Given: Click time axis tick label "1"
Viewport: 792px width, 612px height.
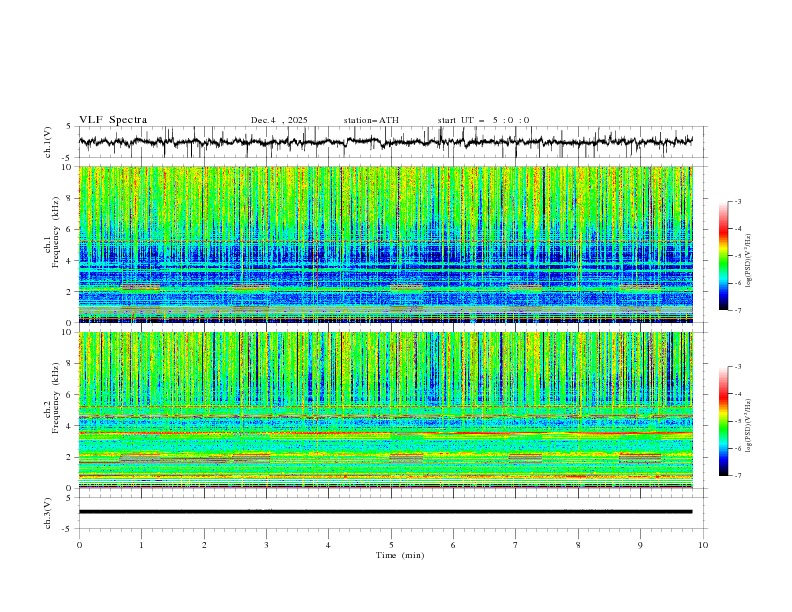Looking at the screenshot, I should (141, 545).
